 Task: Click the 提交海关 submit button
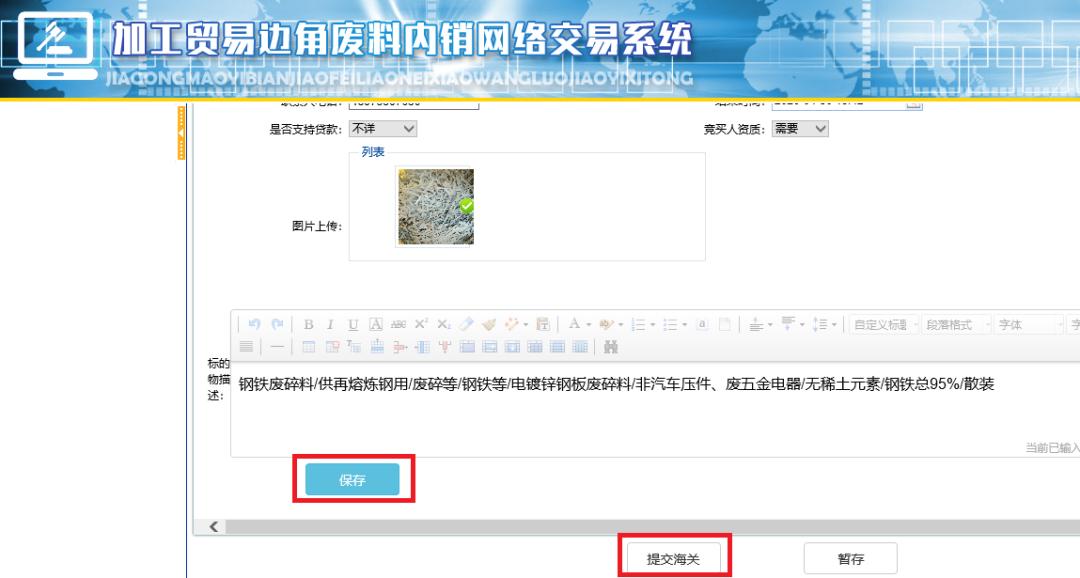point(673,559)
